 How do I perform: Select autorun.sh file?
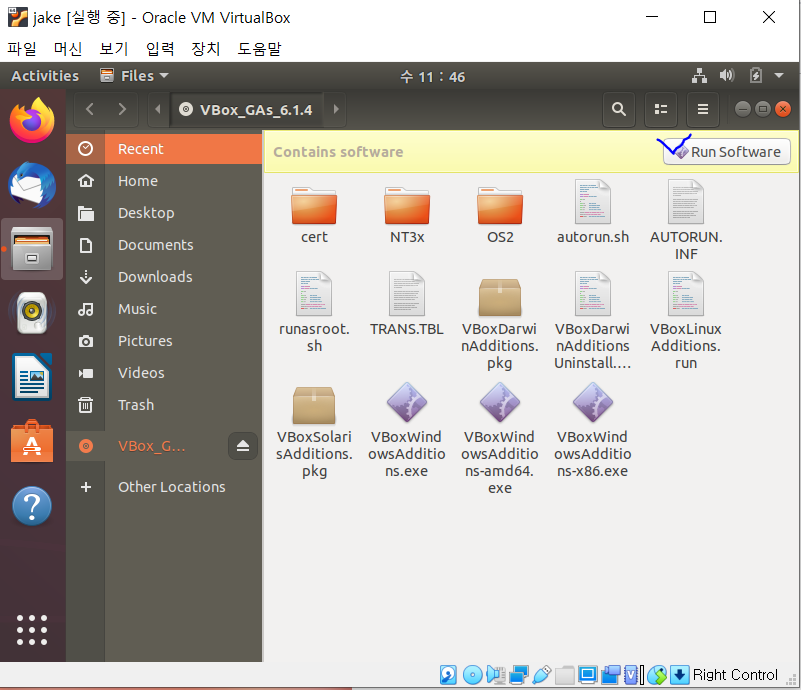pos(593,212)
